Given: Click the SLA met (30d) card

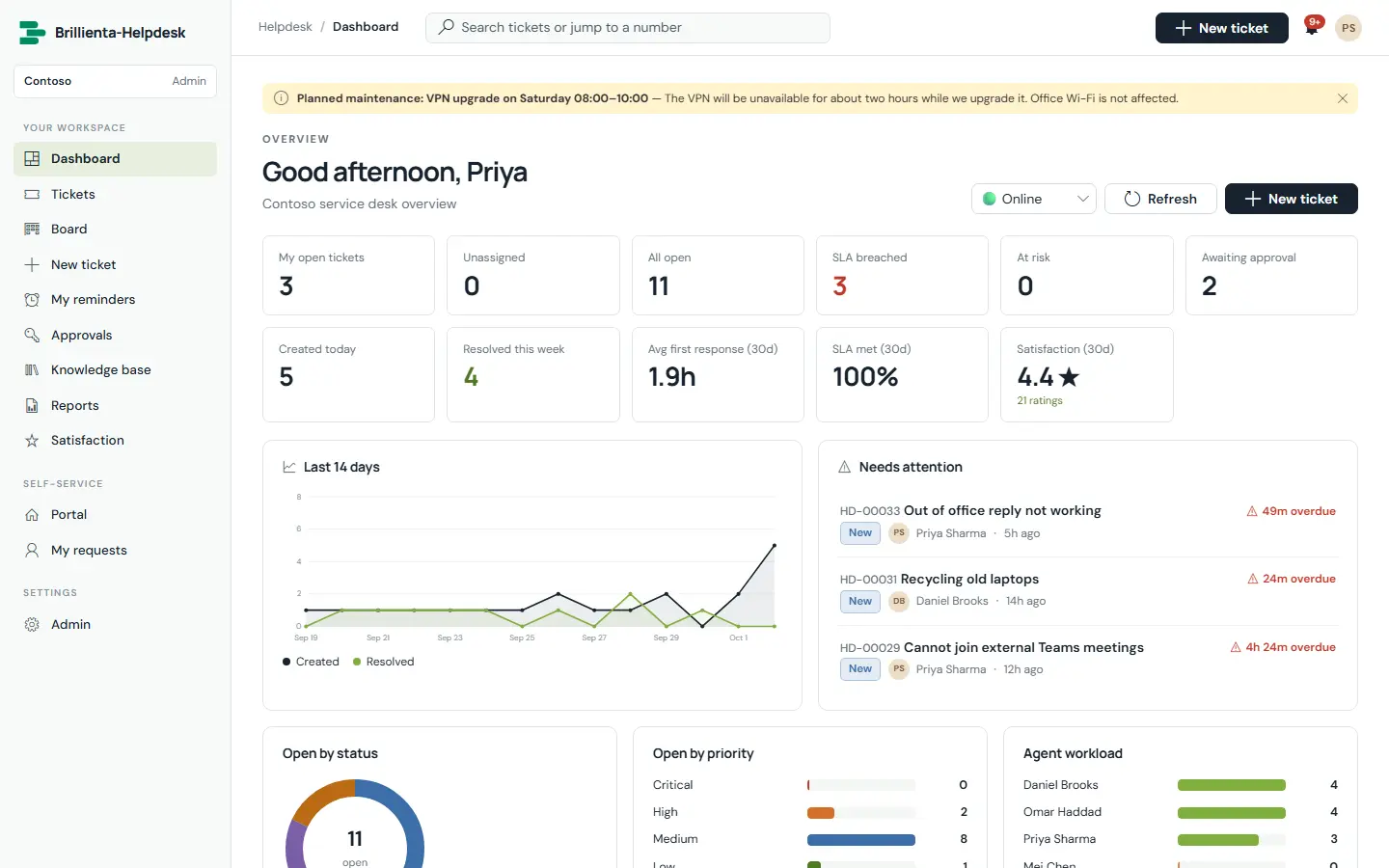Looking at the screenshot, I should 902,374.
